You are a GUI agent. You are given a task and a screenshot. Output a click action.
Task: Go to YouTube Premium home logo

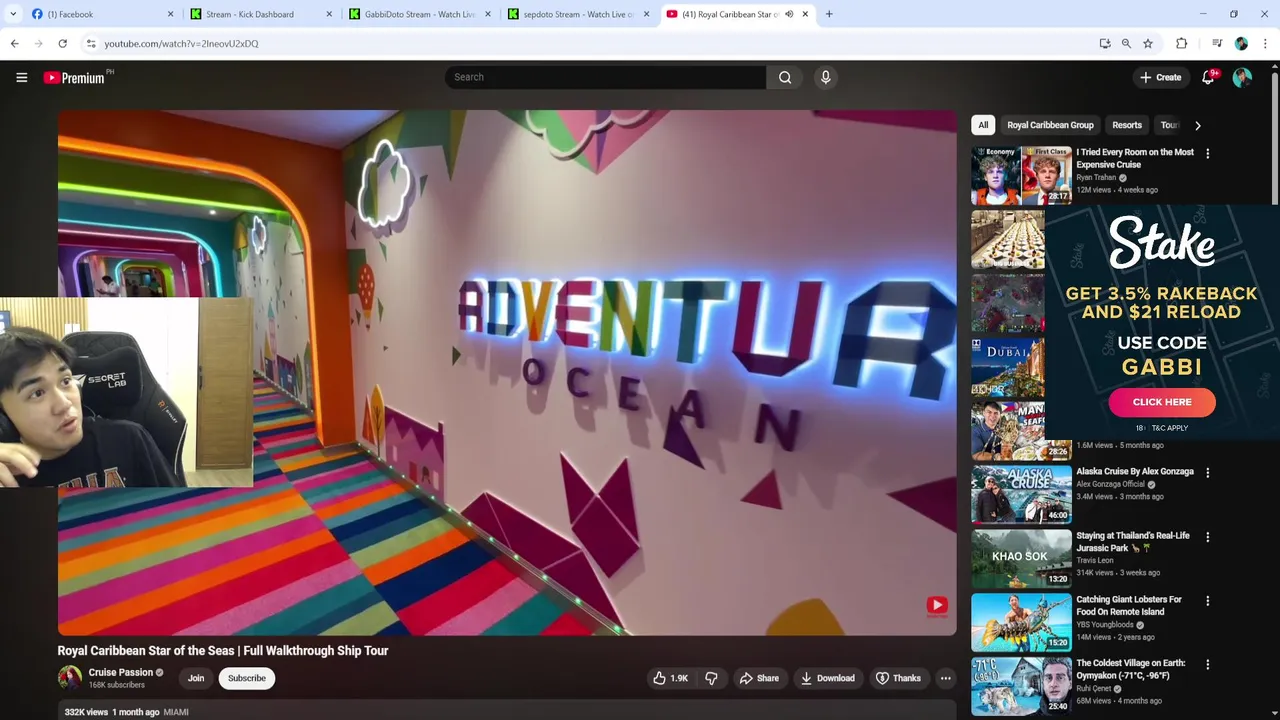coord(75,77)
